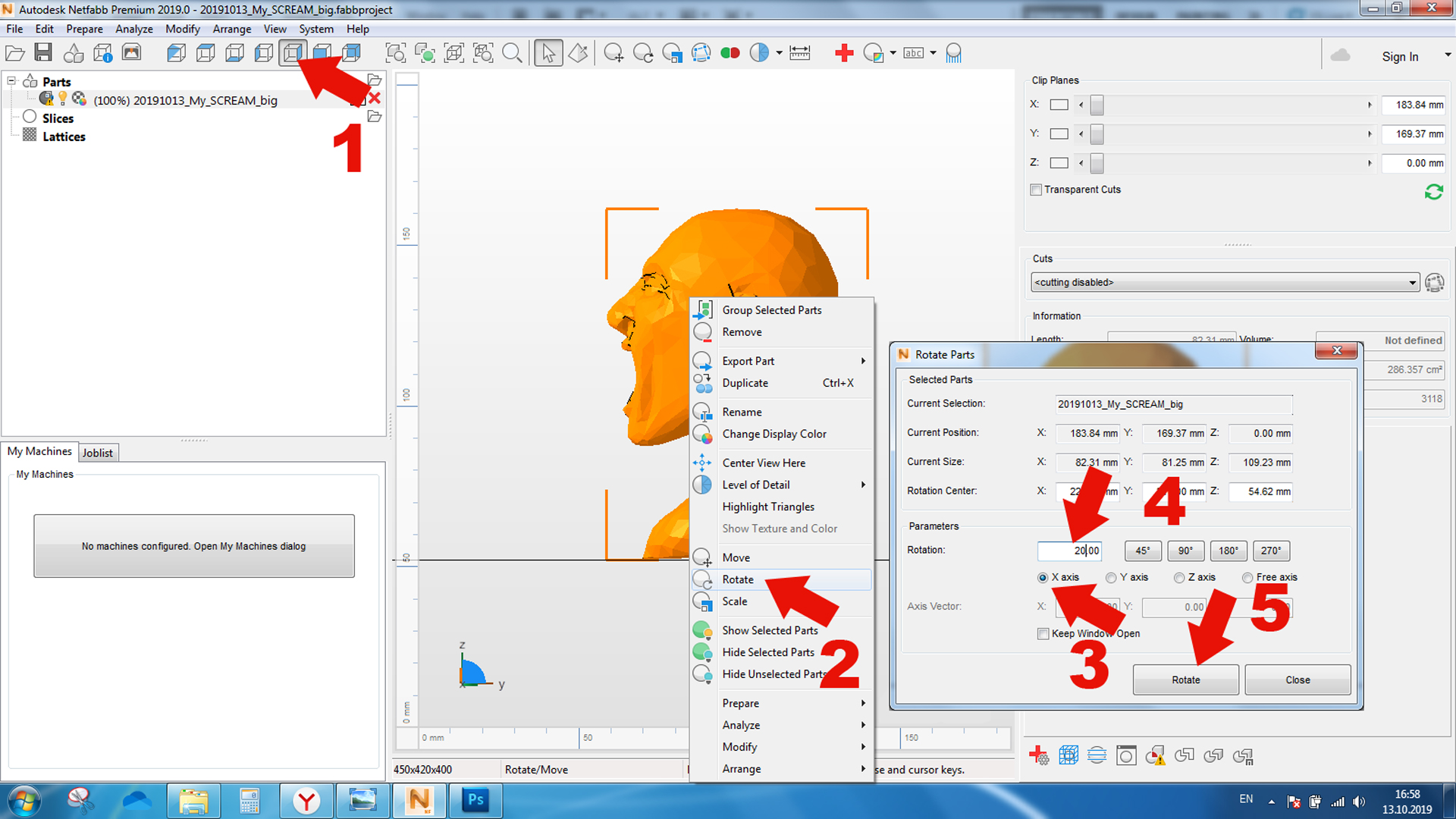Select Rotate from the context menu

(x=738, y=579)
